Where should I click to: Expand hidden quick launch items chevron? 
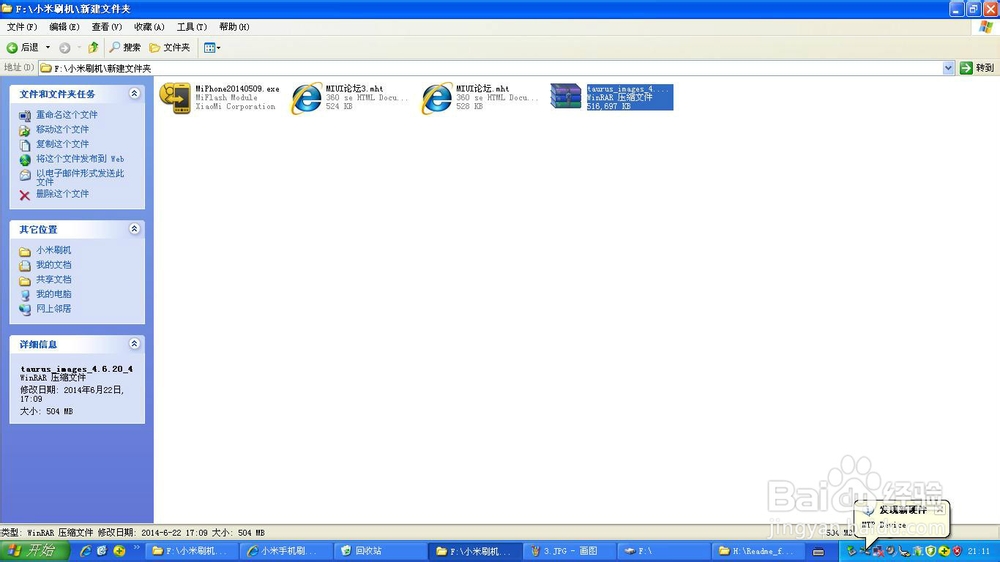click(x=136, y=547)
